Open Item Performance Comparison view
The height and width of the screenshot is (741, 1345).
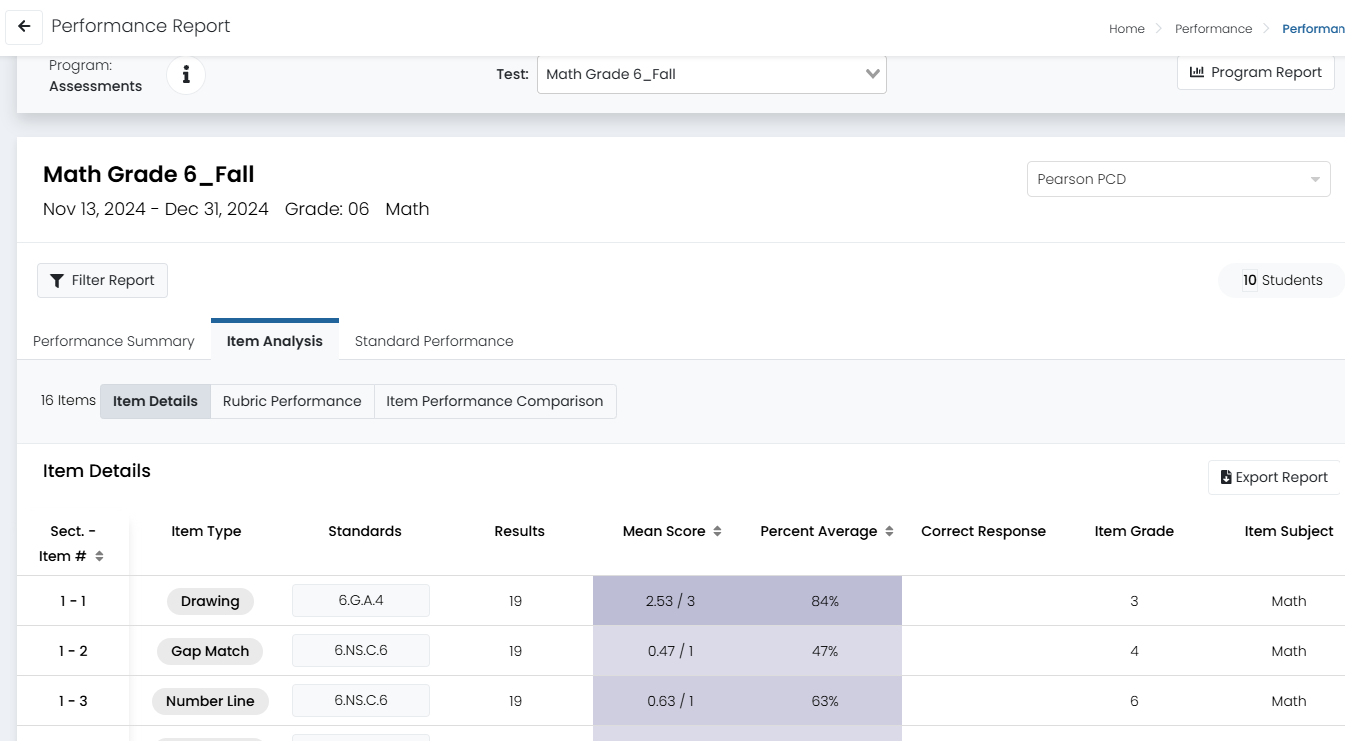[x=495, y=401]
